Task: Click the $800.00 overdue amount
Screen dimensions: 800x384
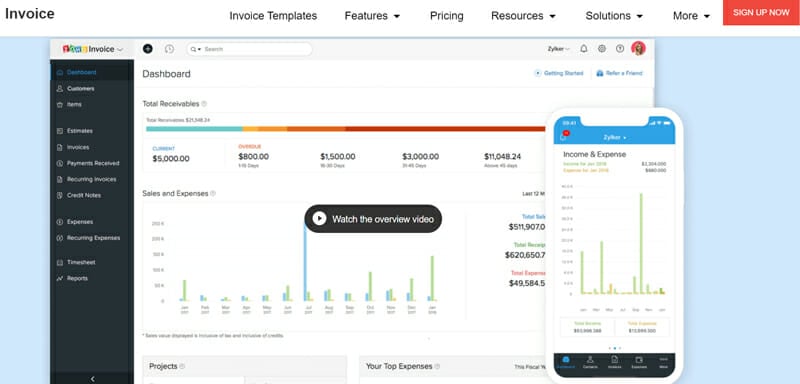Action: (x=254, y=157)
